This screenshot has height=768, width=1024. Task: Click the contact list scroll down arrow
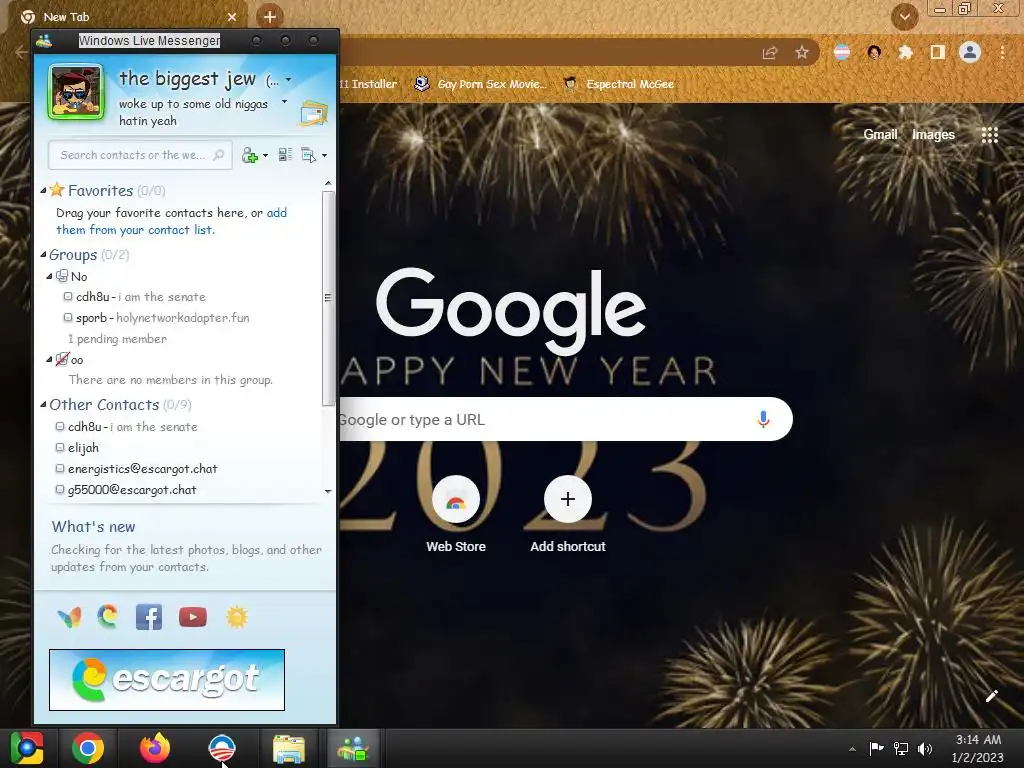(328, 491)
